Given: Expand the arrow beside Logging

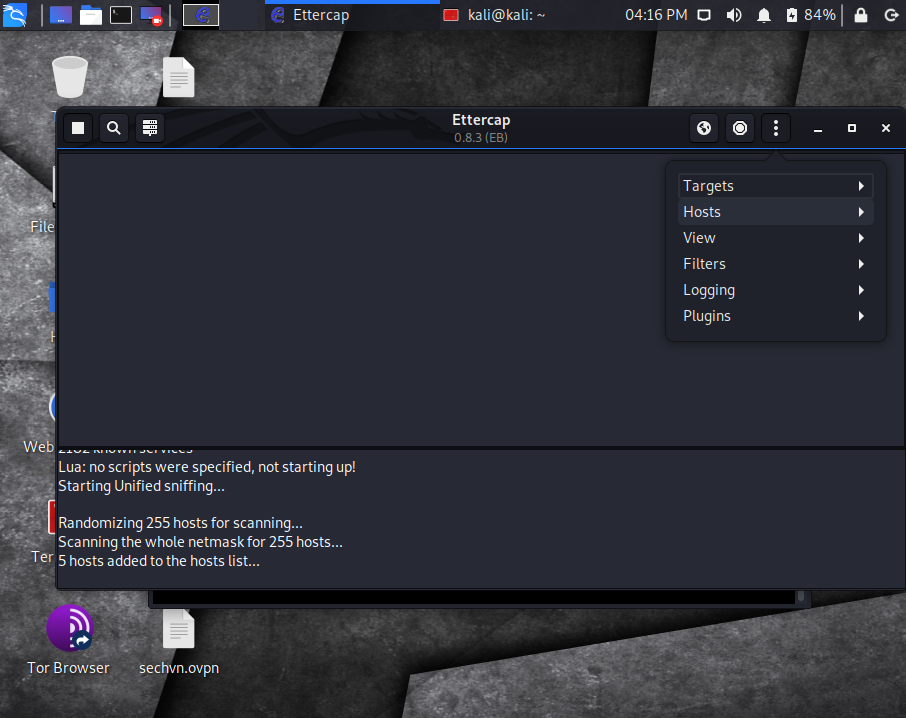Looking at the screenshot, I should coord(861,290).
